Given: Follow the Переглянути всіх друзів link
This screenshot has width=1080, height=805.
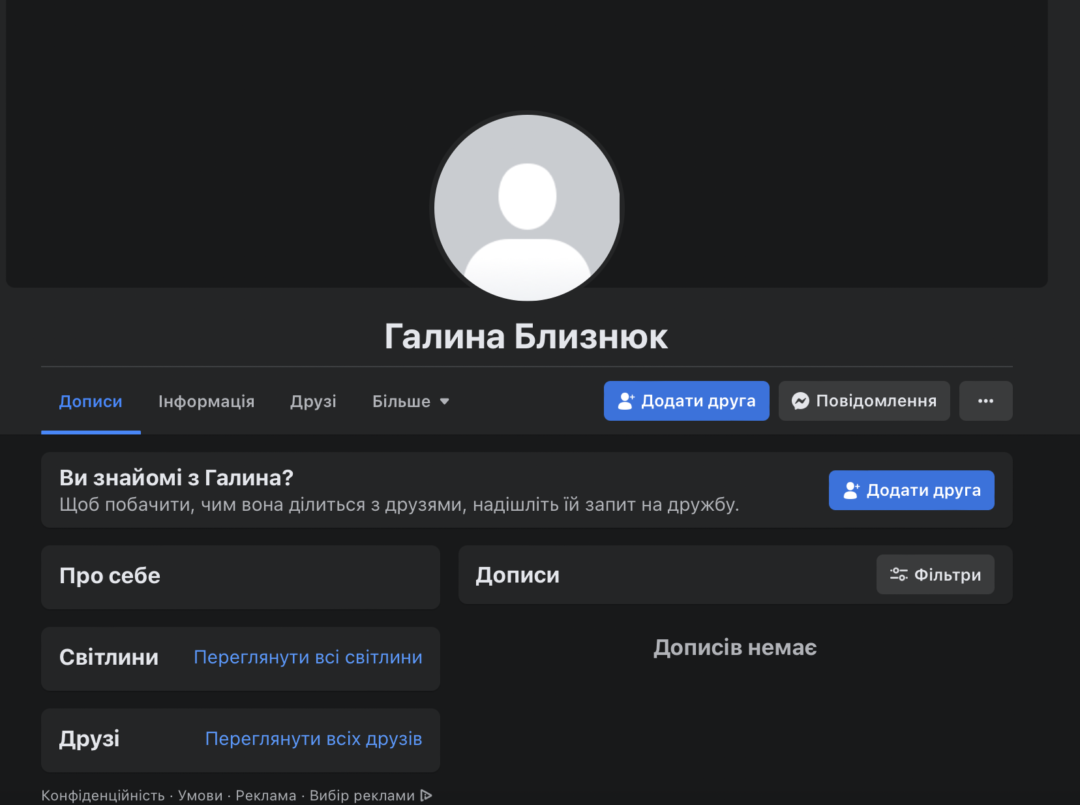Looking at the screenshot, I should tap(313, 739).
